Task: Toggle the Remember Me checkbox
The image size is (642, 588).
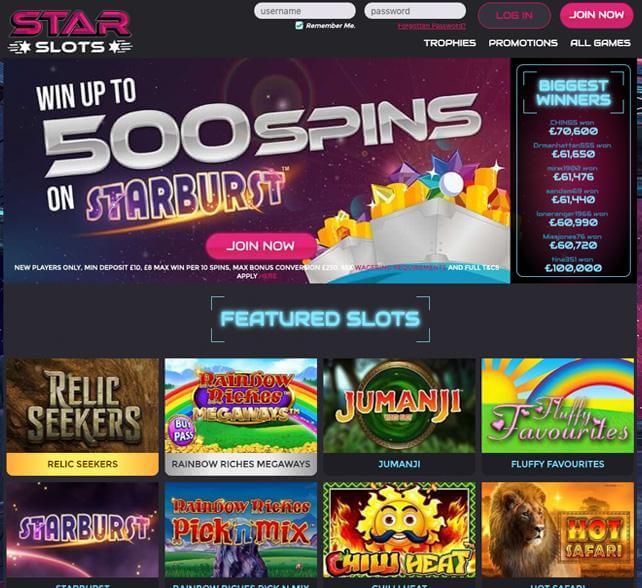Action: (299, 26)
